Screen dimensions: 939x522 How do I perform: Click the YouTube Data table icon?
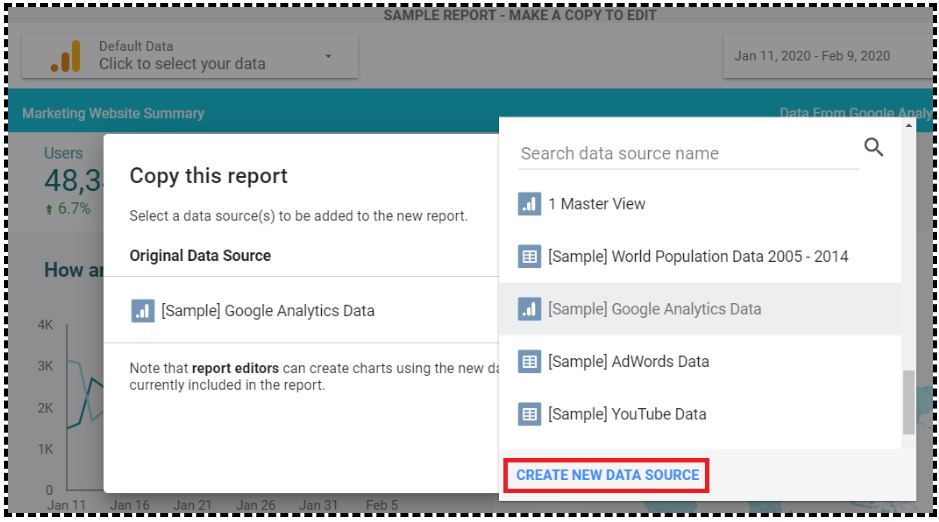[x=529, y=414]
